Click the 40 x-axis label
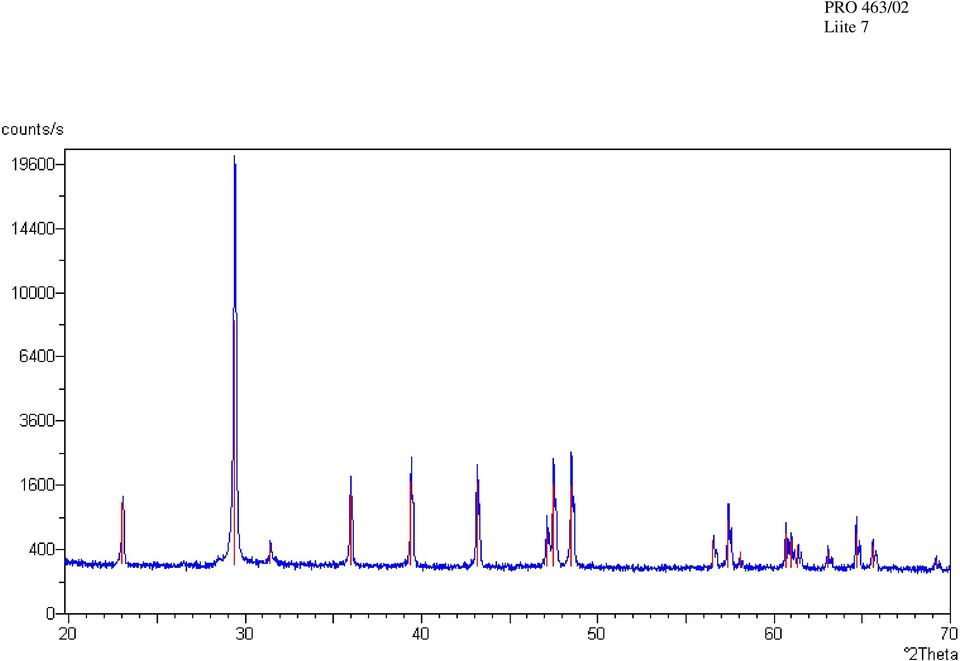The width and height of the screenshot is (960, 661). click(420, 634)
